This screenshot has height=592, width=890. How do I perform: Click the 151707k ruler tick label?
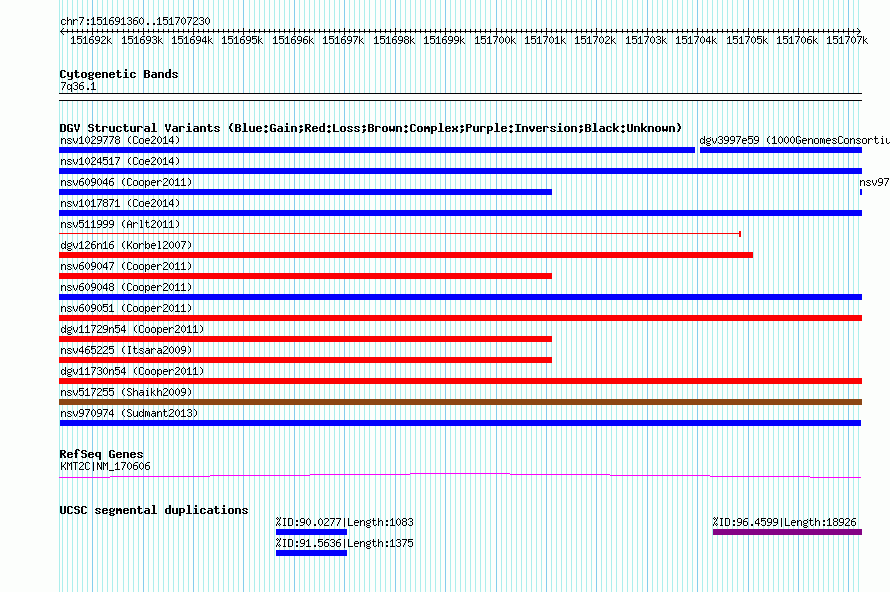click(x=847, y=41)
